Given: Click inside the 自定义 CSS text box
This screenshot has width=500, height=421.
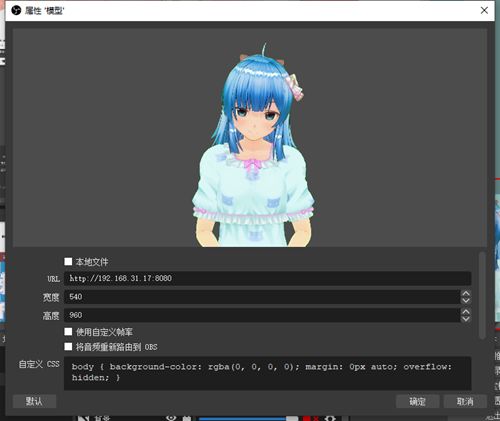Looking at the screenshot, I should click(x=267, y=373).
